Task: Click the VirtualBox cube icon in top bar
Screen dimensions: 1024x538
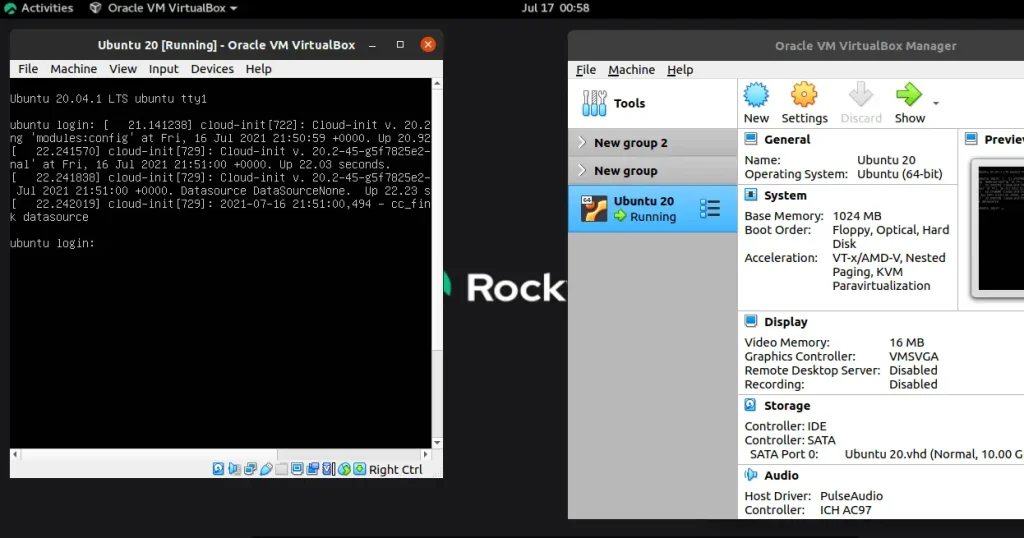Action: (95, 8)
